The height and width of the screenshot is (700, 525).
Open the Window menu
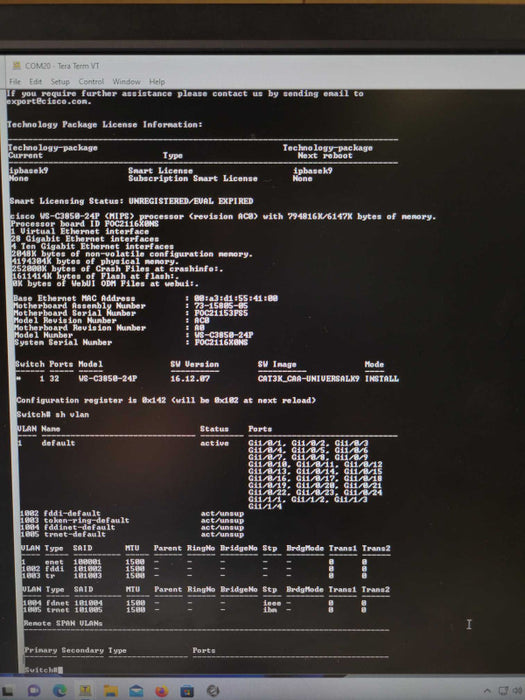(x=126, y=82)
